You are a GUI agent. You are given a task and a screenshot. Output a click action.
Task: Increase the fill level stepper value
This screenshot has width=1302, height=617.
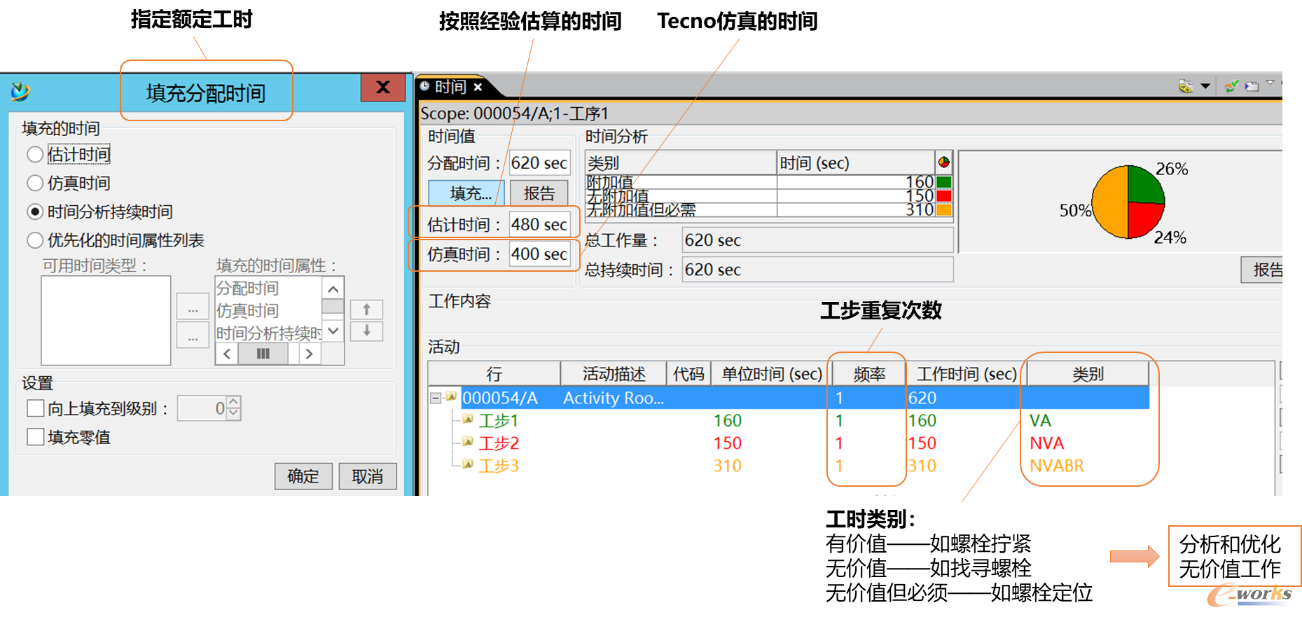click(x=234, y=403)
